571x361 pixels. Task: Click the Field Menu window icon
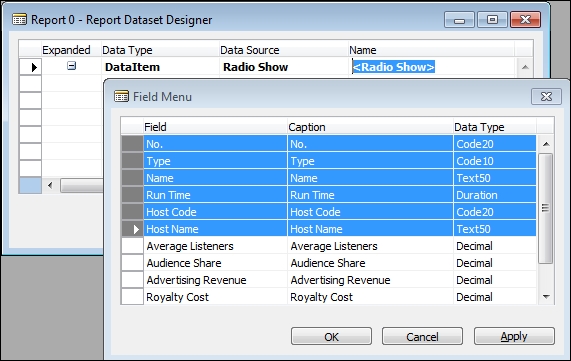(x=121, y=97)
